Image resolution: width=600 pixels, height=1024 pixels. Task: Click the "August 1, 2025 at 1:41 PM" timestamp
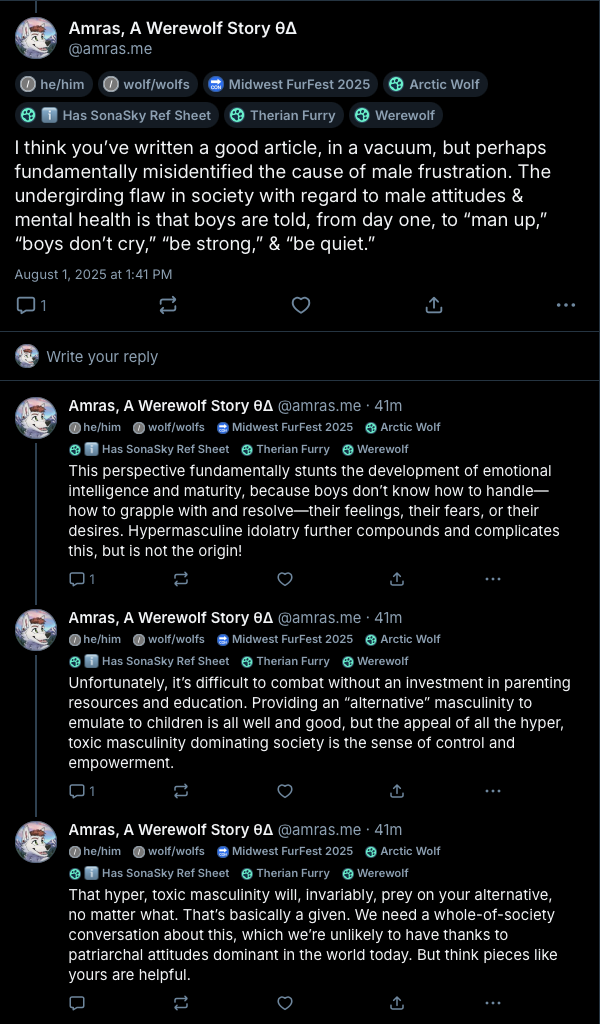(93, 274)
